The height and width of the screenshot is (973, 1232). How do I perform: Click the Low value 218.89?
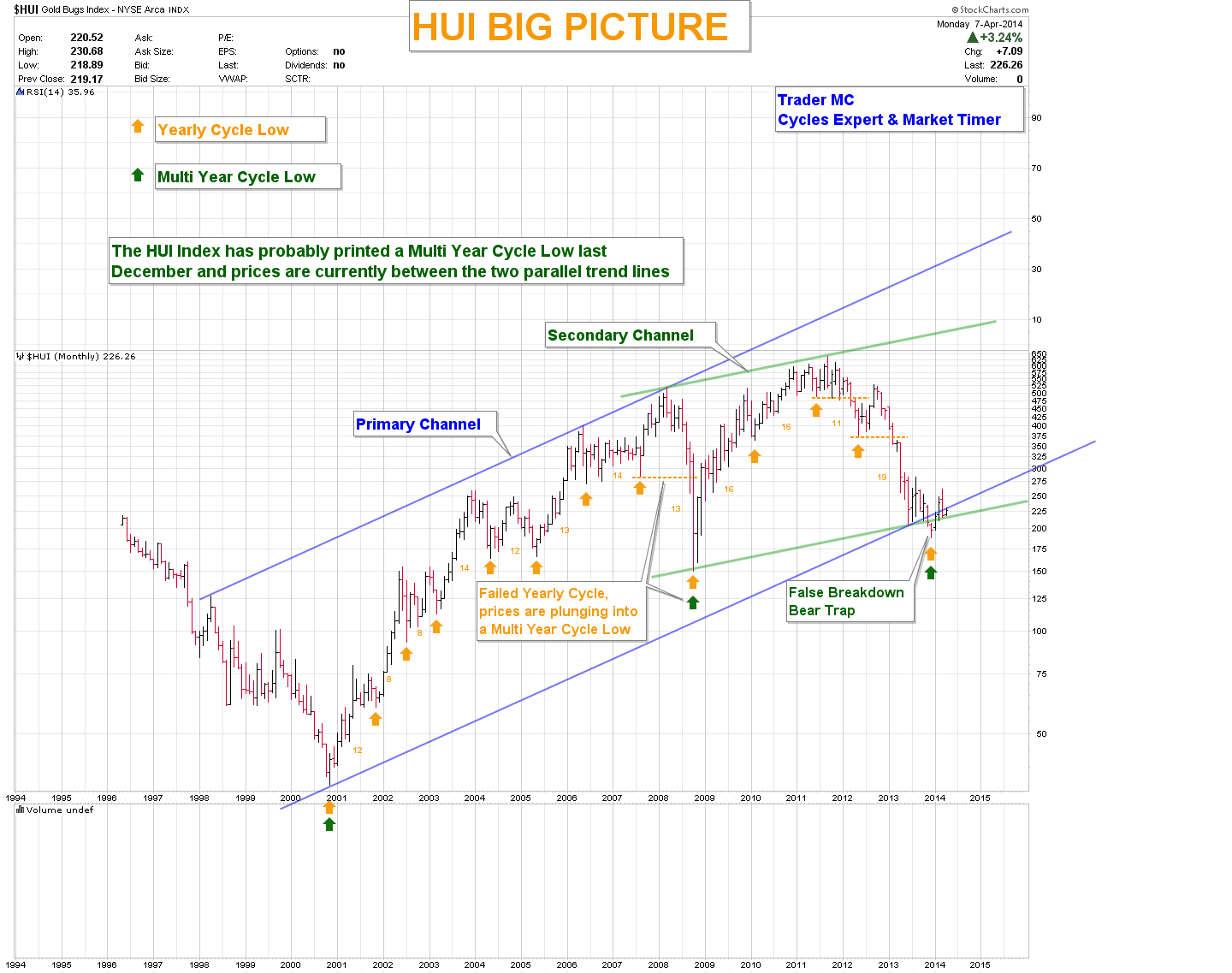click(86, 65)
